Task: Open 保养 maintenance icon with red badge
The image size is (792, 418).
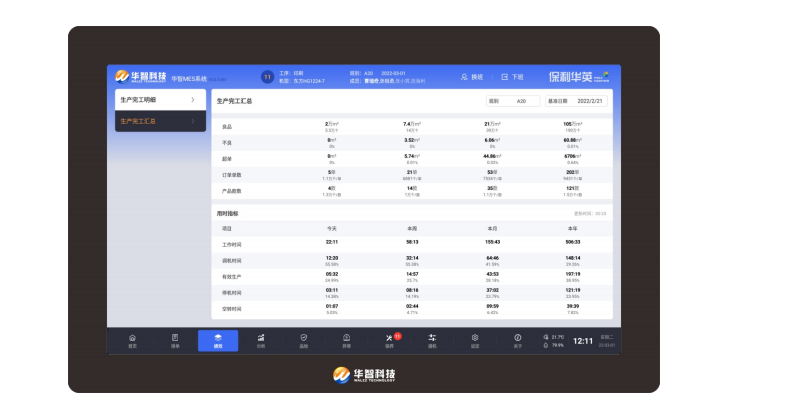Action: [390, 340]
